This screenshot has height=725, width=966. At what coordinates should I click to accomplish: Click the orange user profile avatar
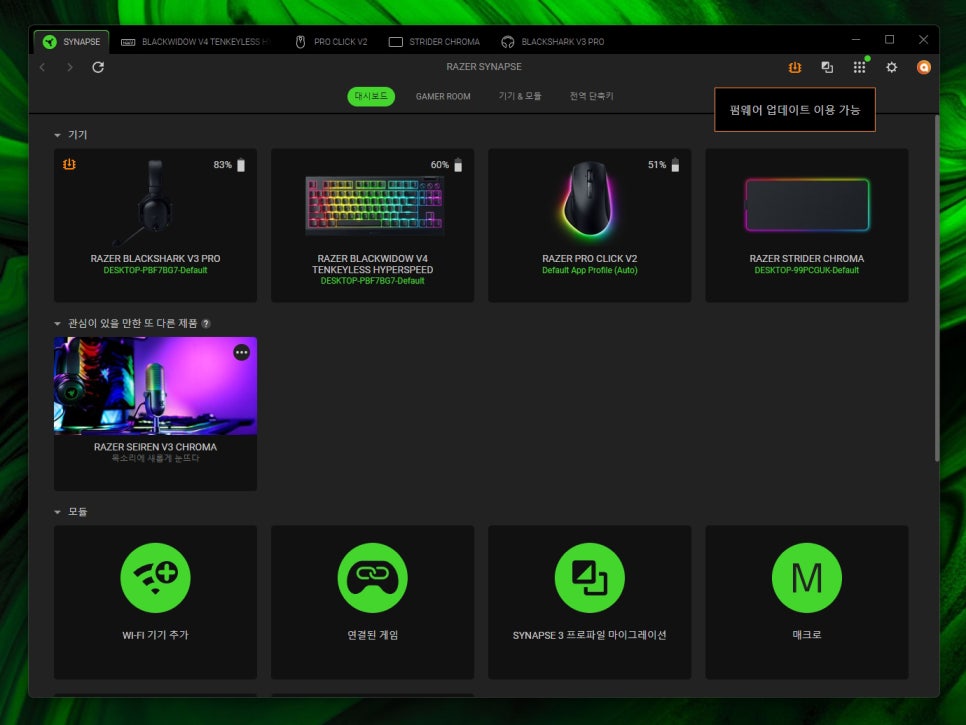point(924,67)
